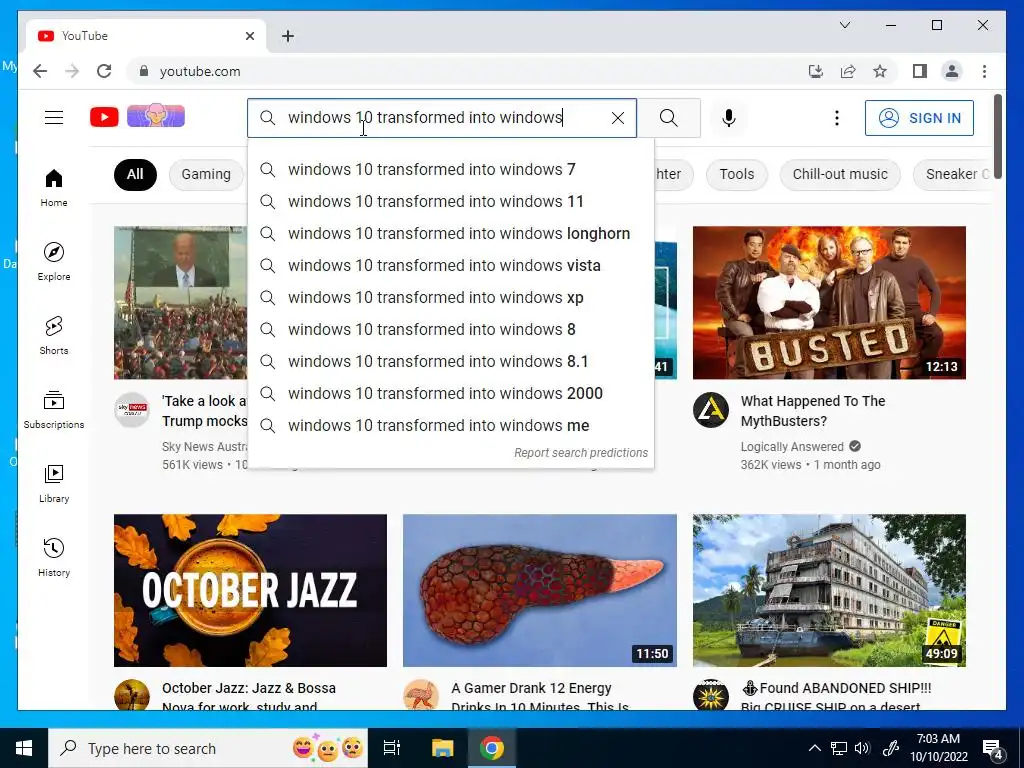1024x768 pixels.
Task: Select the Sneaker filter chip
Action: click(953, 174)
